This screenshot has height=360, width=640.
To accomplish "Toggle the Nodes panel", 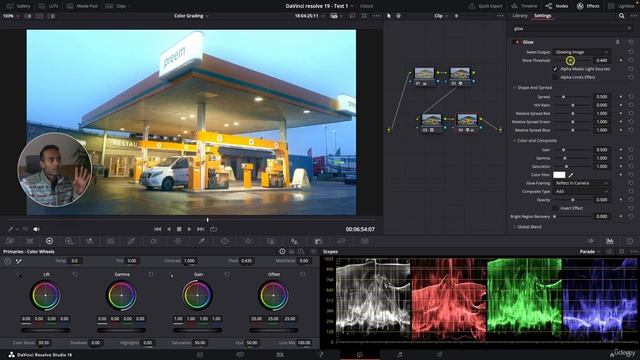I will tap(557, 6).
